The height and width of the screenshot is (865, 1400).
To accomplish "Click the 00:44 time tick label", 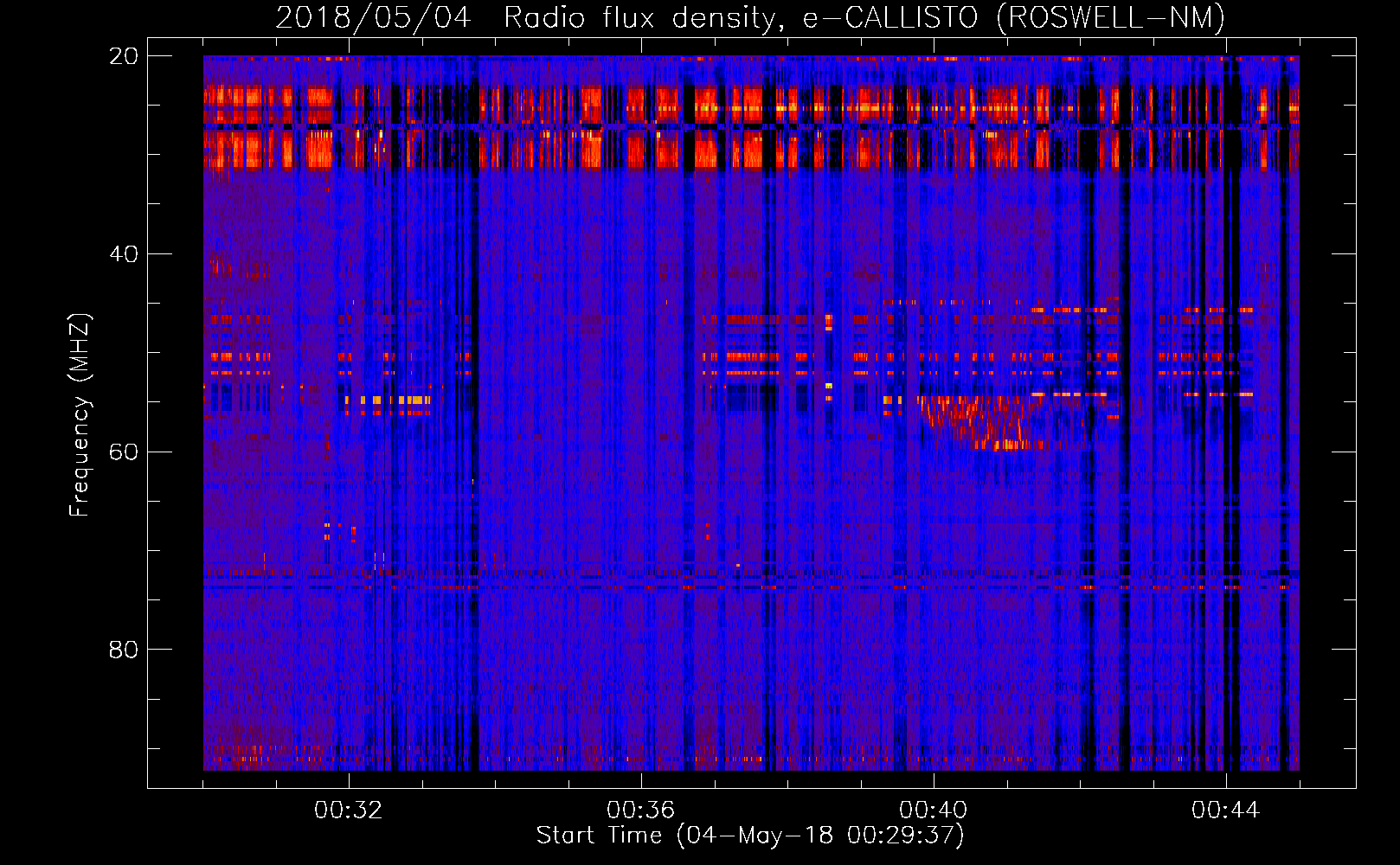I will point(1226,811).
